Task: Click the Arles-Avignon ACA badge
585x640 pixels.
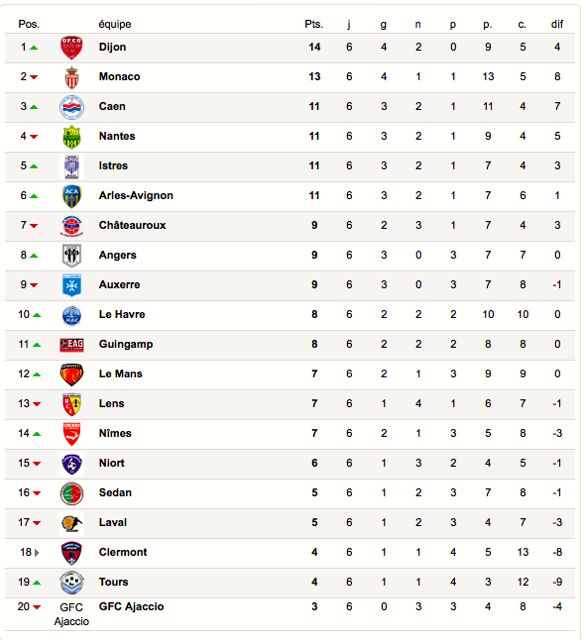Action: click(71, 196)
